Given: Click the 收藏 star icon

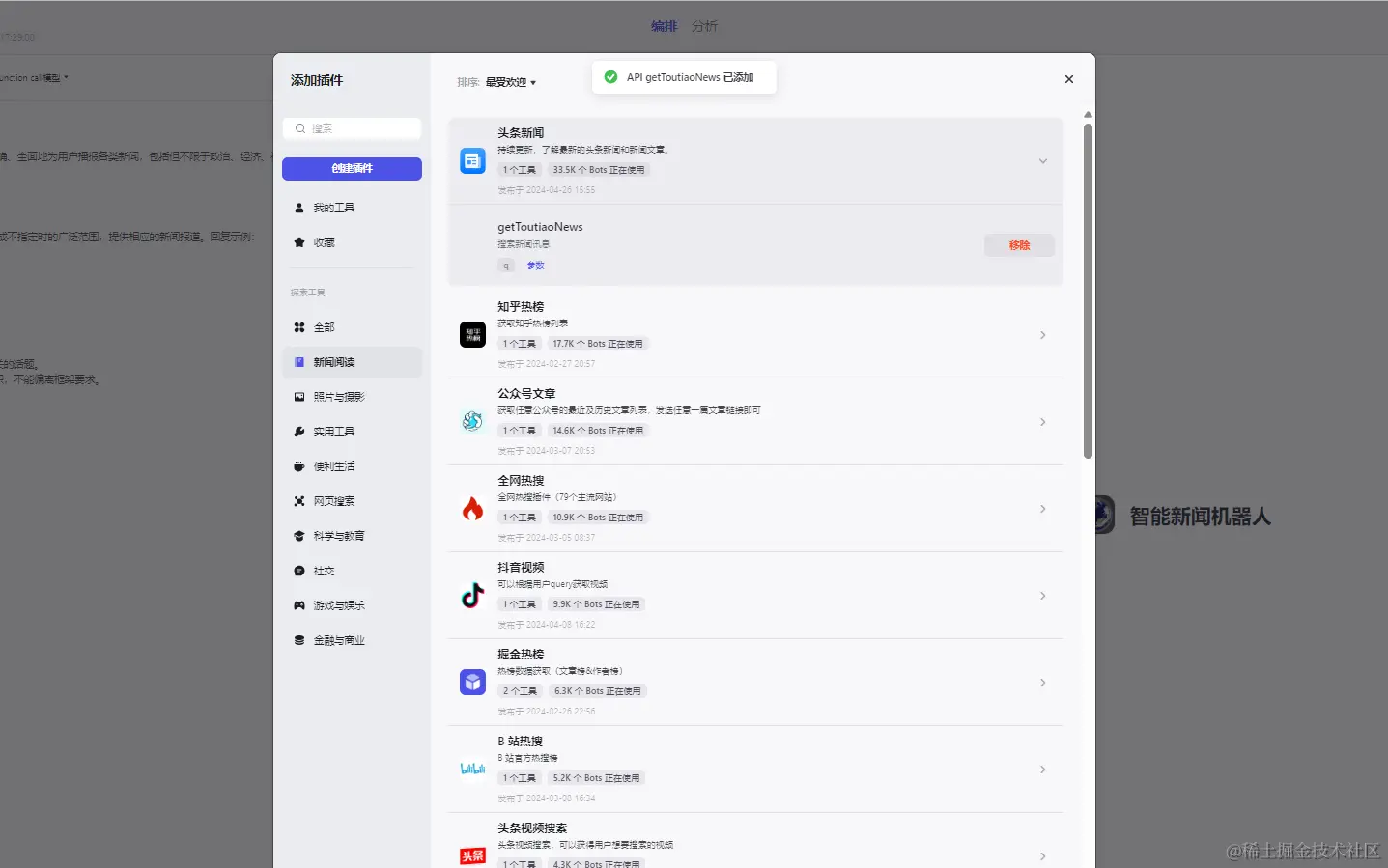Looking at the screenshot, I should 299,242.
